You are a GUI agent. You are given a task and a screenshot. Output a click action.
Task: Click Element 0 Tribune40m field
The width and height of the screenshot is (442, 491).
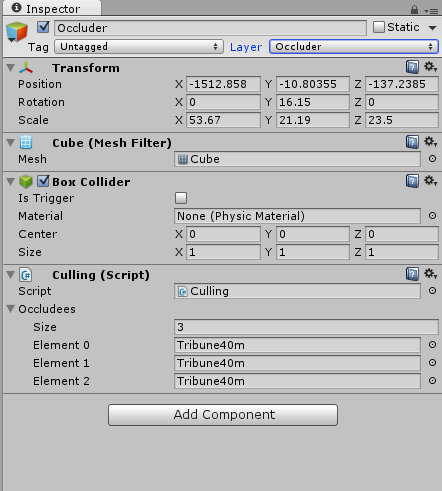(297, 345)
